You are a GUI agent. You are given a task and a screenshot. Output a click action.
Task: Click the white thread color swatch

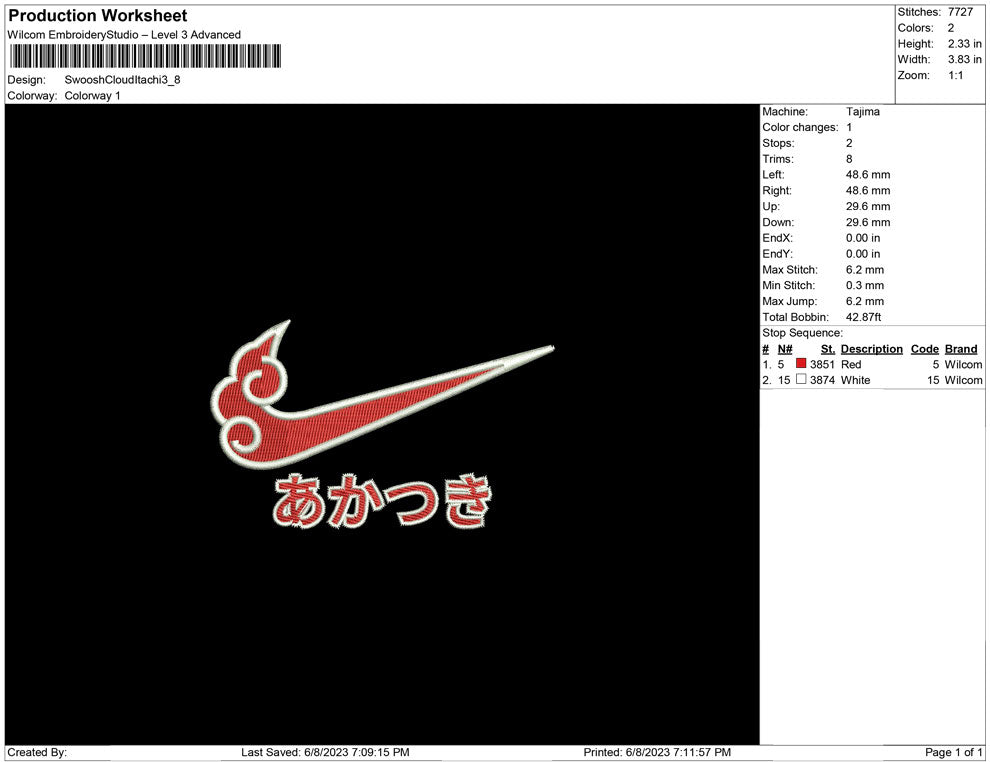coord(801,380)
